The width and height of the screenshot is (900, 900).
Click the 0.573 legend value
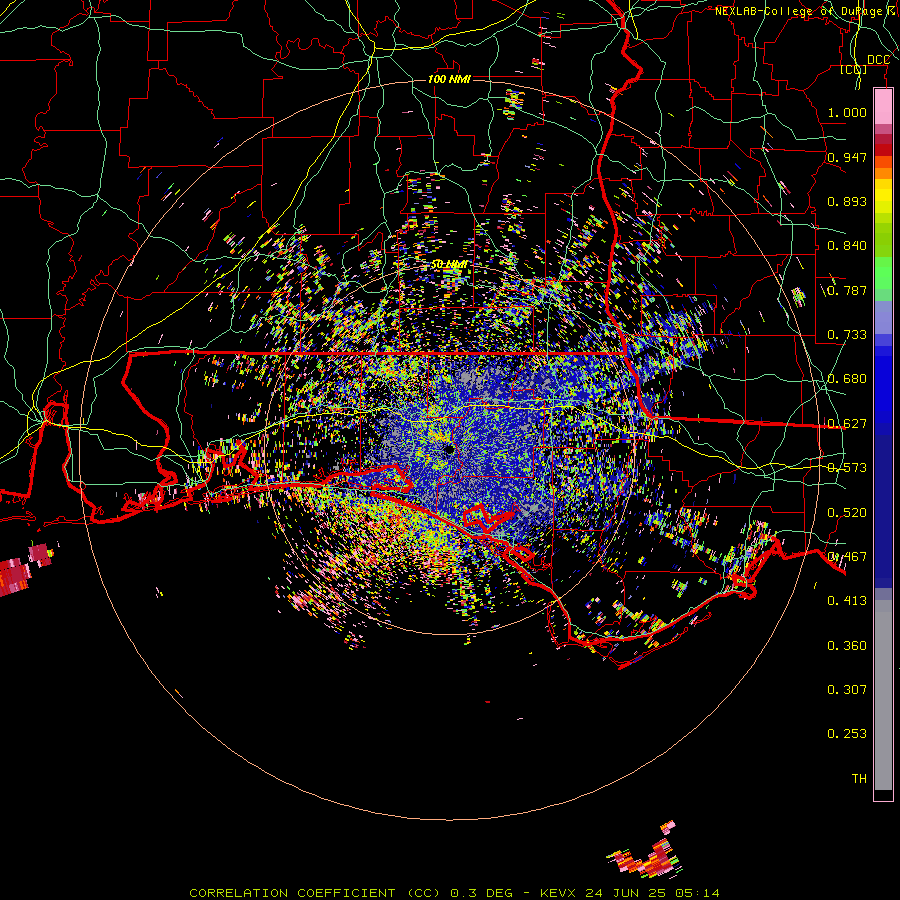847,468
